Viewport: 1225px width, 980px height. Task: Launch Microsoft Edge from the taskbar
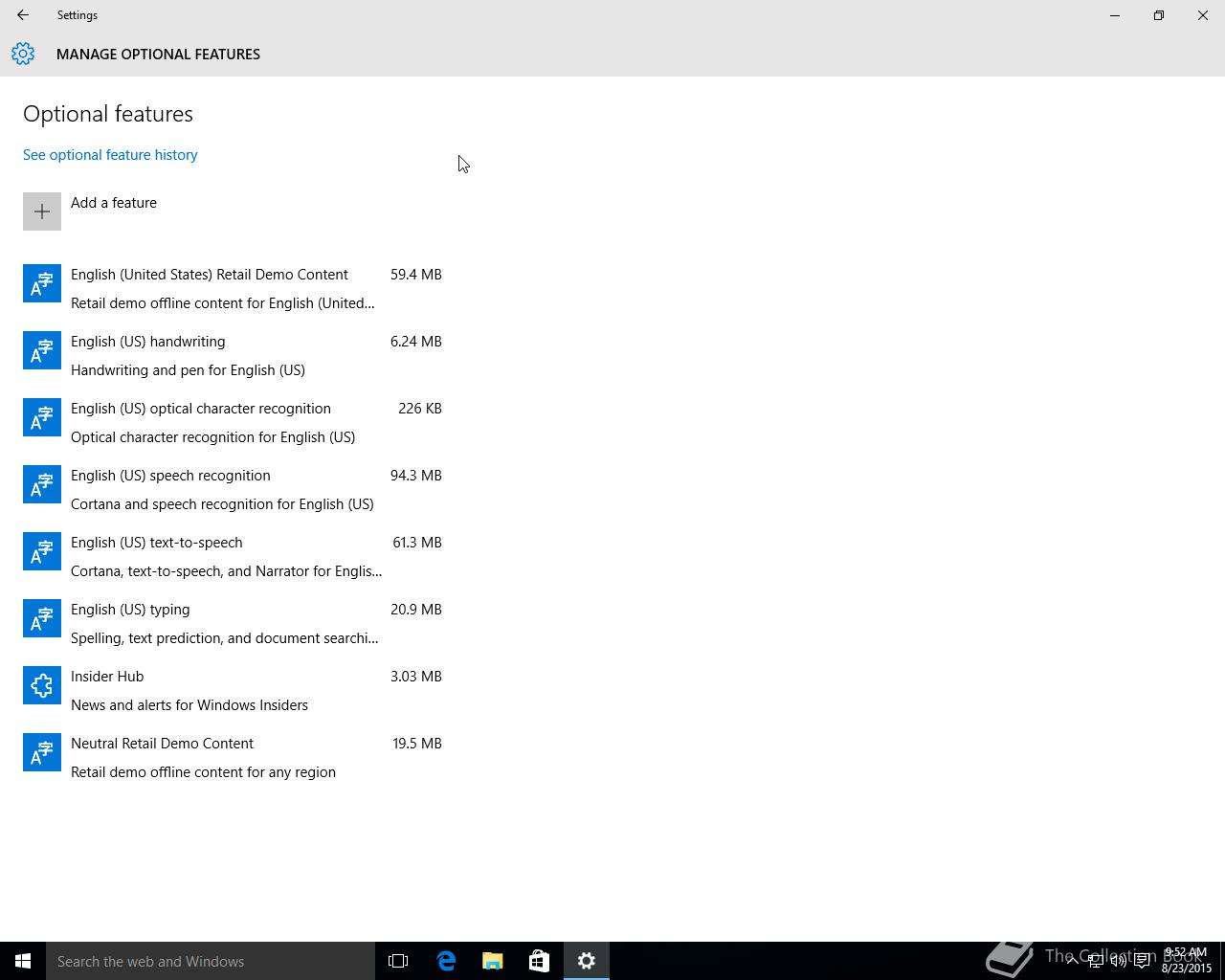pos(446,961)
